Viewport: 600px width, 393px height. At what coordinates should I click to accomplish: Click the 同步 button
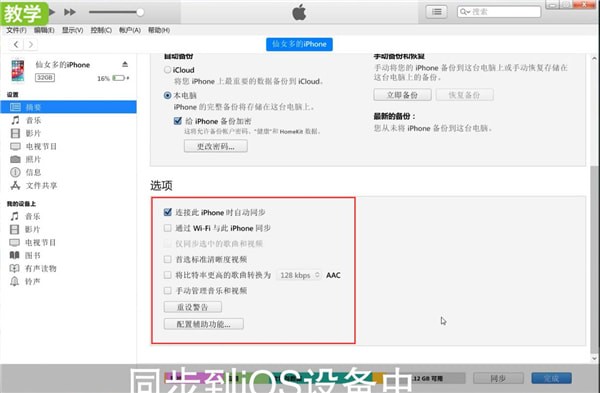pyautogui.click(x=498, y=378)
